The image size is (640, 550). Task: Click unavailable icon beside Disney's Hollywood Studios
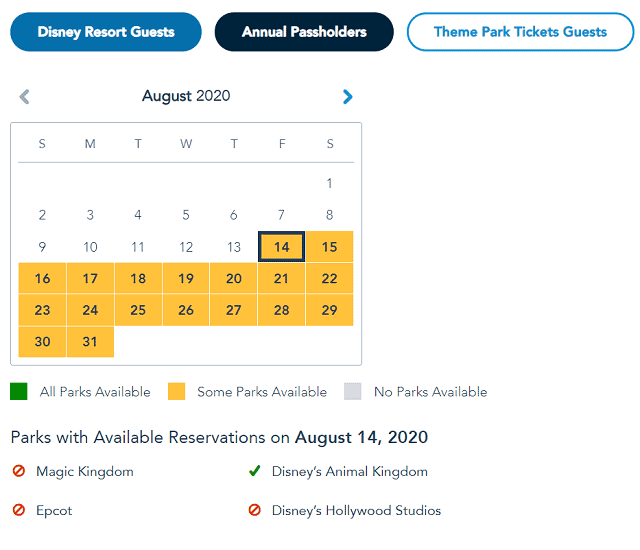point(255,510)
